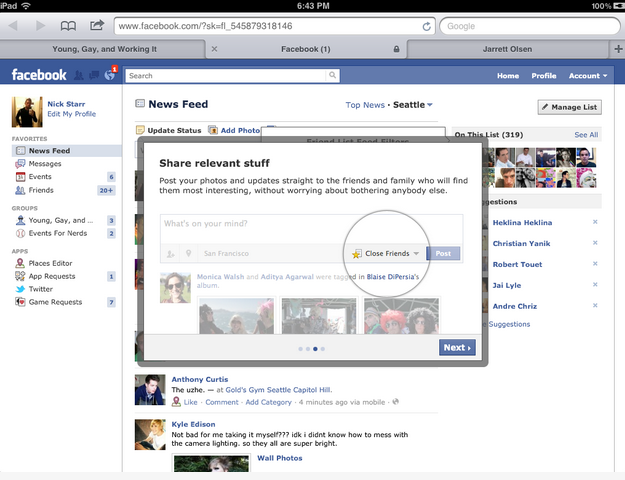625x480 pixels.
Task: Click Update Status option
Action: tap(169, 130)
